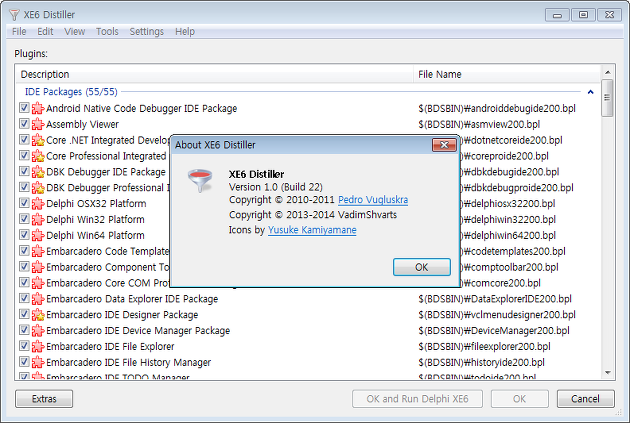Open the Edit menu
630x423 pixels.
(x=45, y=31)
